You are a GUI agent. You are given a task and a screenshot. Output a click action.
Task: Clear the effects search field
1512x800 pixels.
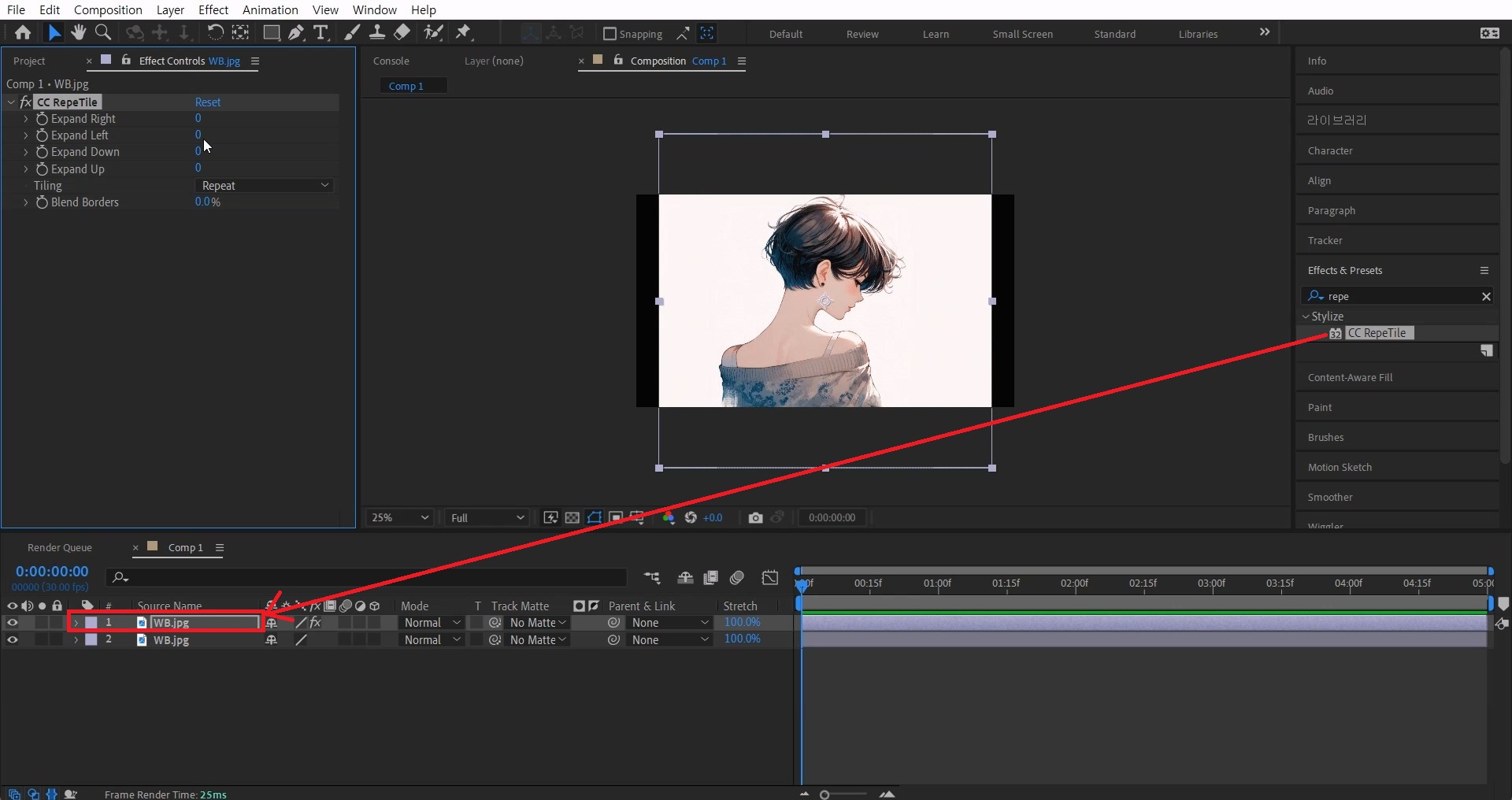(1486, 297)
